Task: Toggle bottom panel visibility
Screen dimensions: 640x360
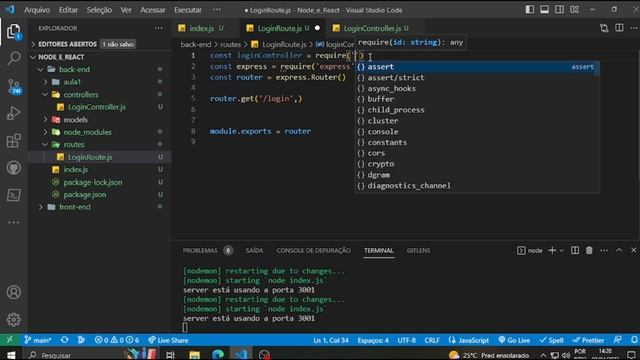Action: point(544,9)
